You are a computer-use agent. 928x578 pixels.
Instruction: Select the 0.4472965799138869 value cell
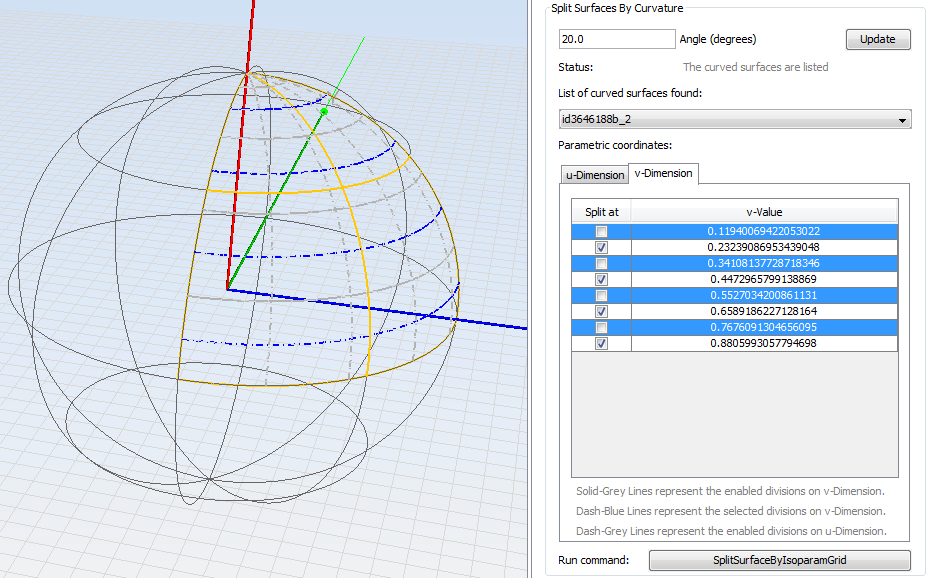click(x=764, y=279)
